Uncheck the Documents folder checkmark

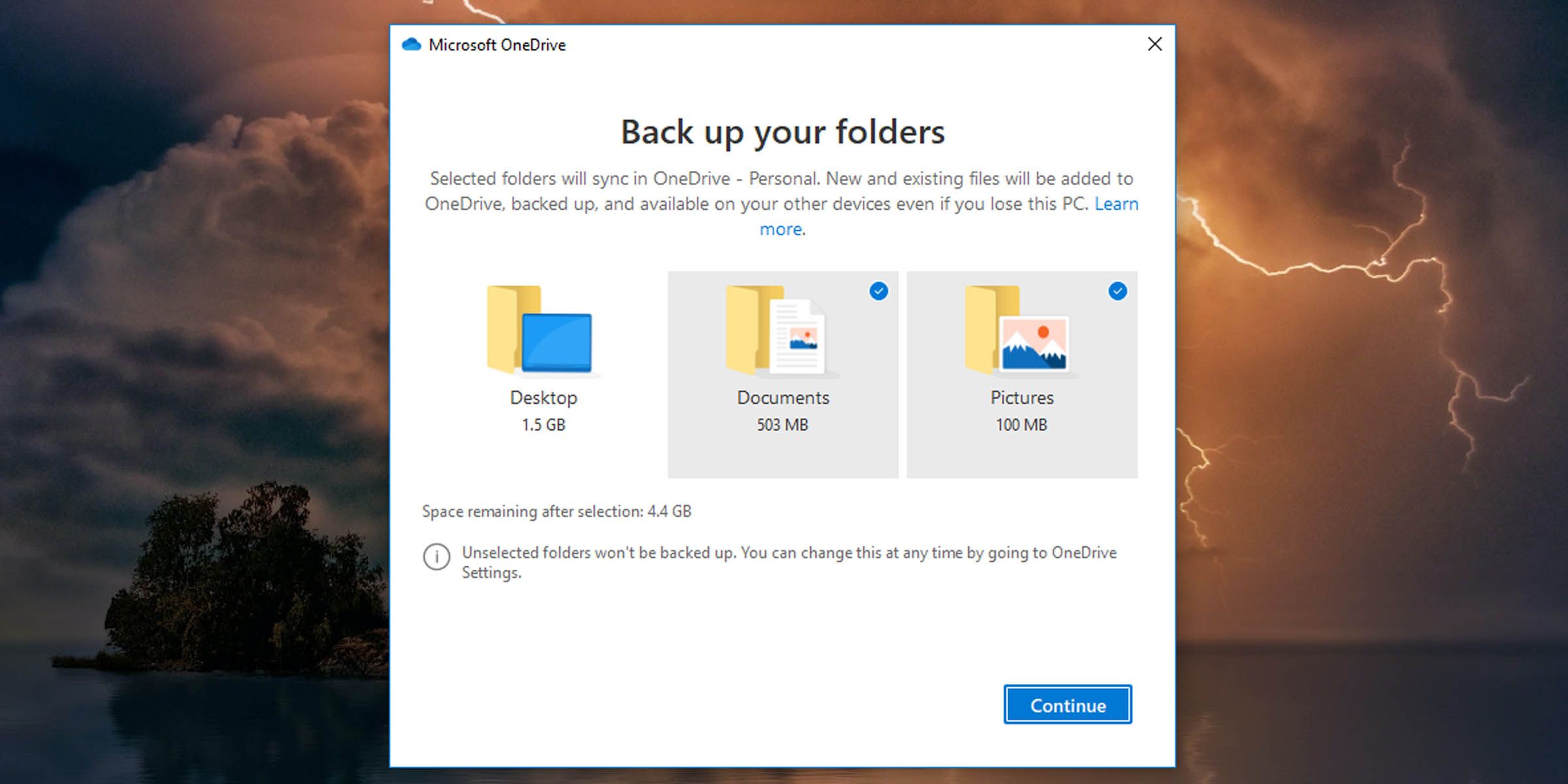879,292
